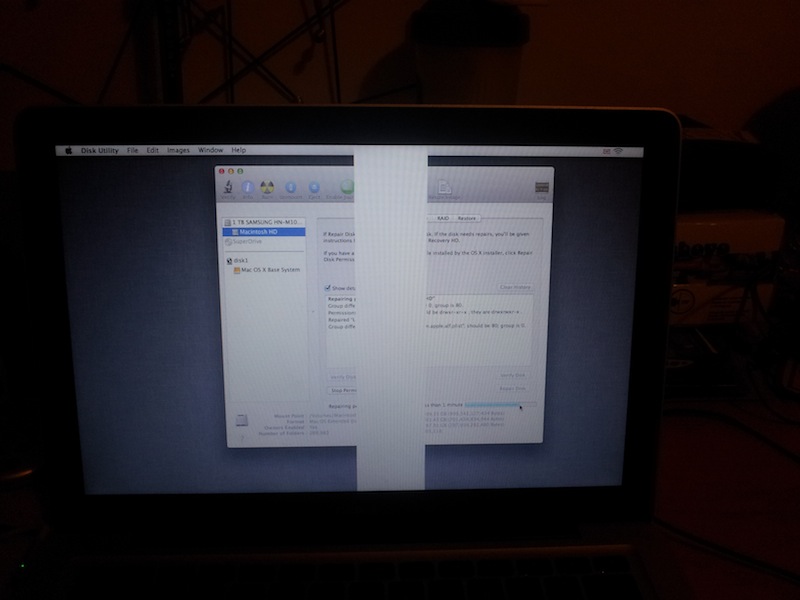Click the input source menu bar icon
This screenshot has width=800, height=600.
[606, 152]
